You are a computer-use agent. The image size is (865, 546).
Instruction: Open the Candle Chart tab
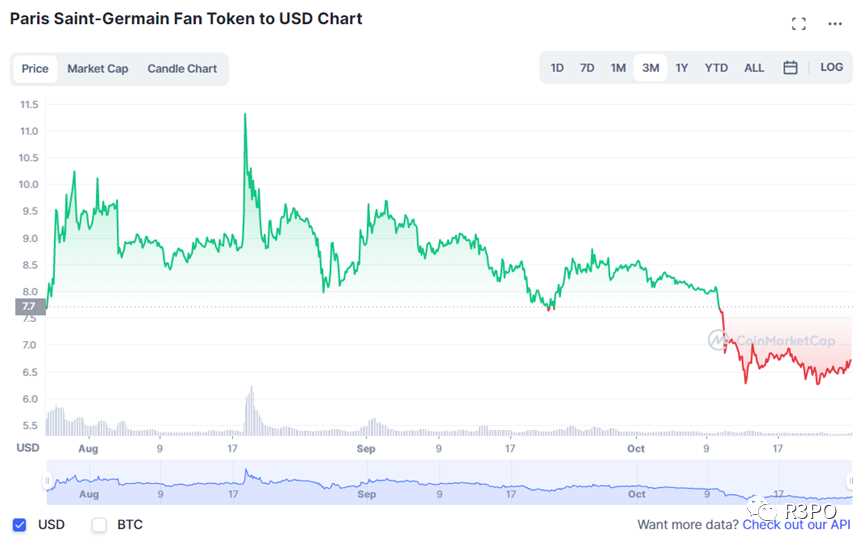(x=182, y=69)
